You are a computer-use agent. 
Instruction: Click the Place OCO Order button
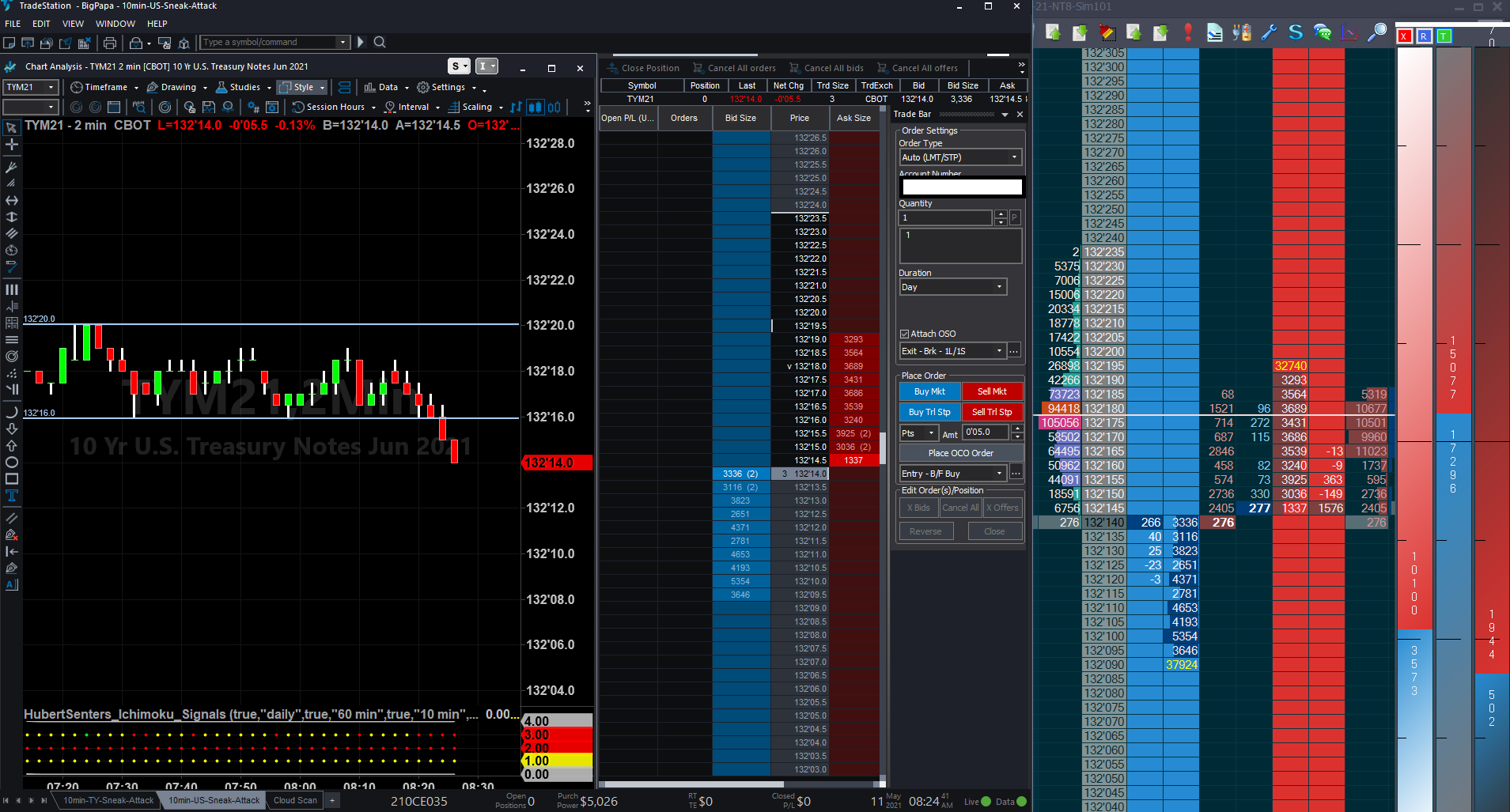click(960, 453)
